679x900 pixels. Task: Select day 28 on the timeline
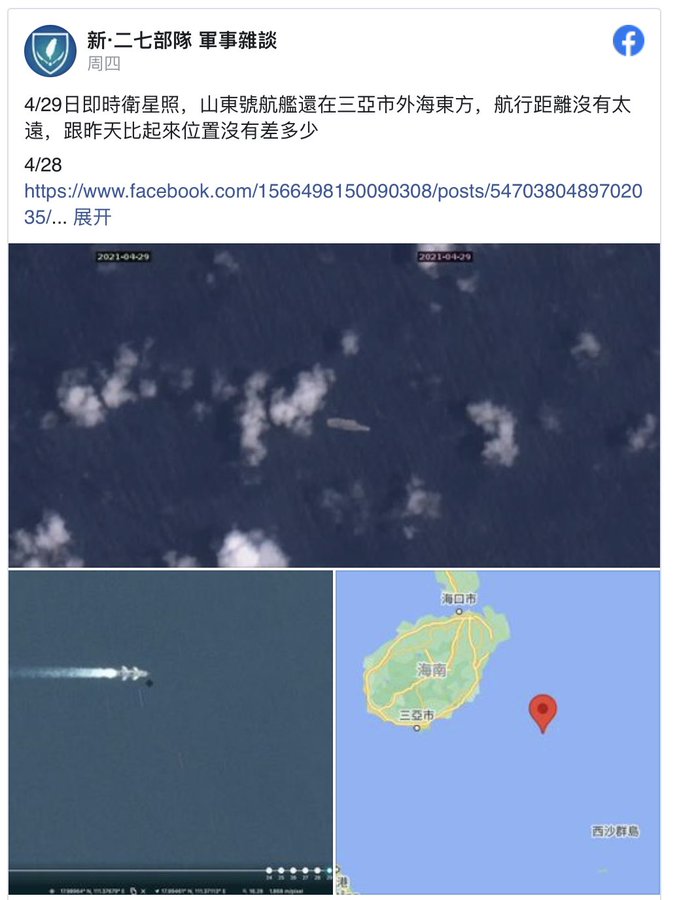pos(317,871)
